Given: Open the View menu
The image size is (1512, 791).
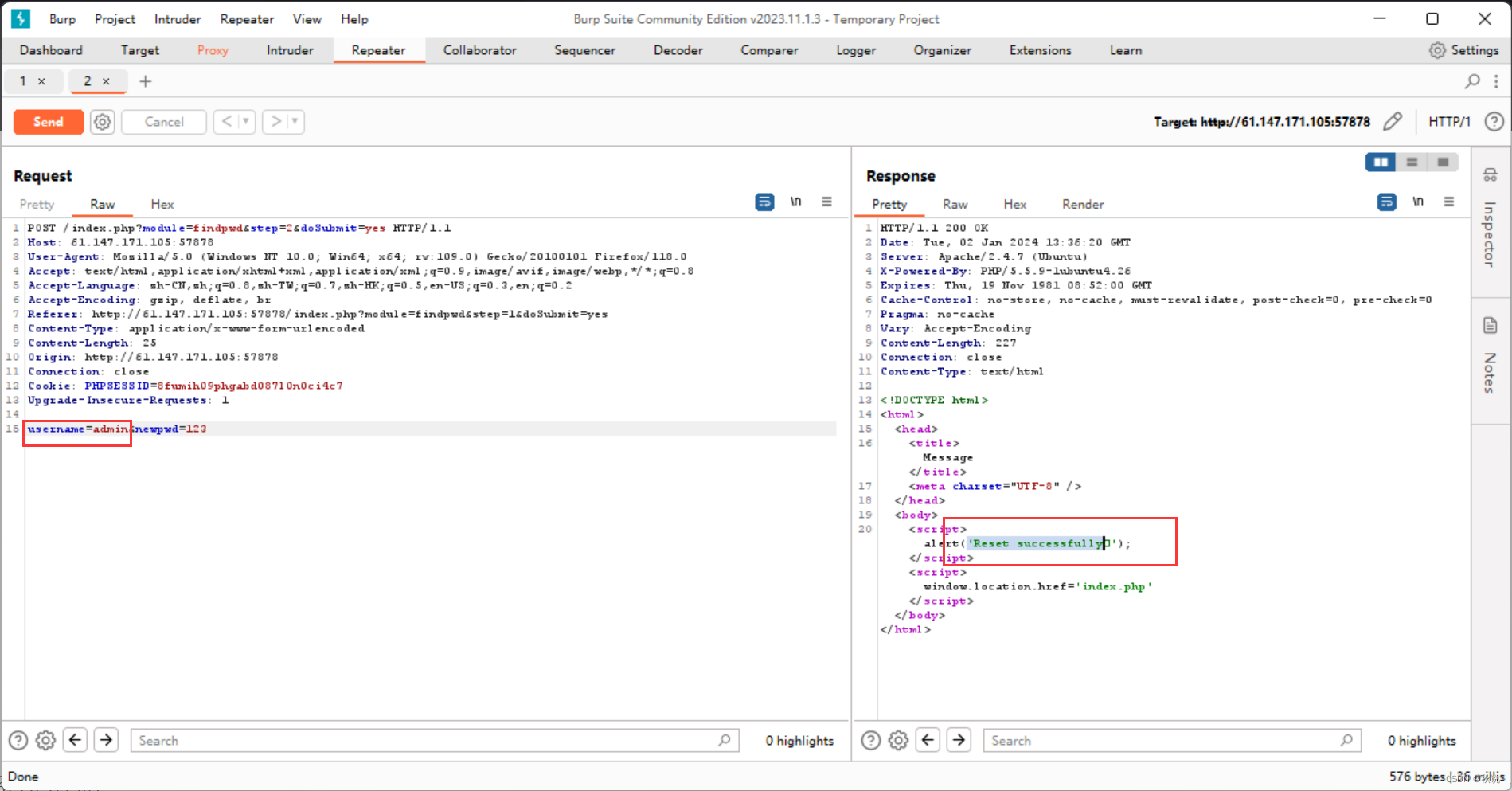Looking at the screenshot, I should (307, 19).
